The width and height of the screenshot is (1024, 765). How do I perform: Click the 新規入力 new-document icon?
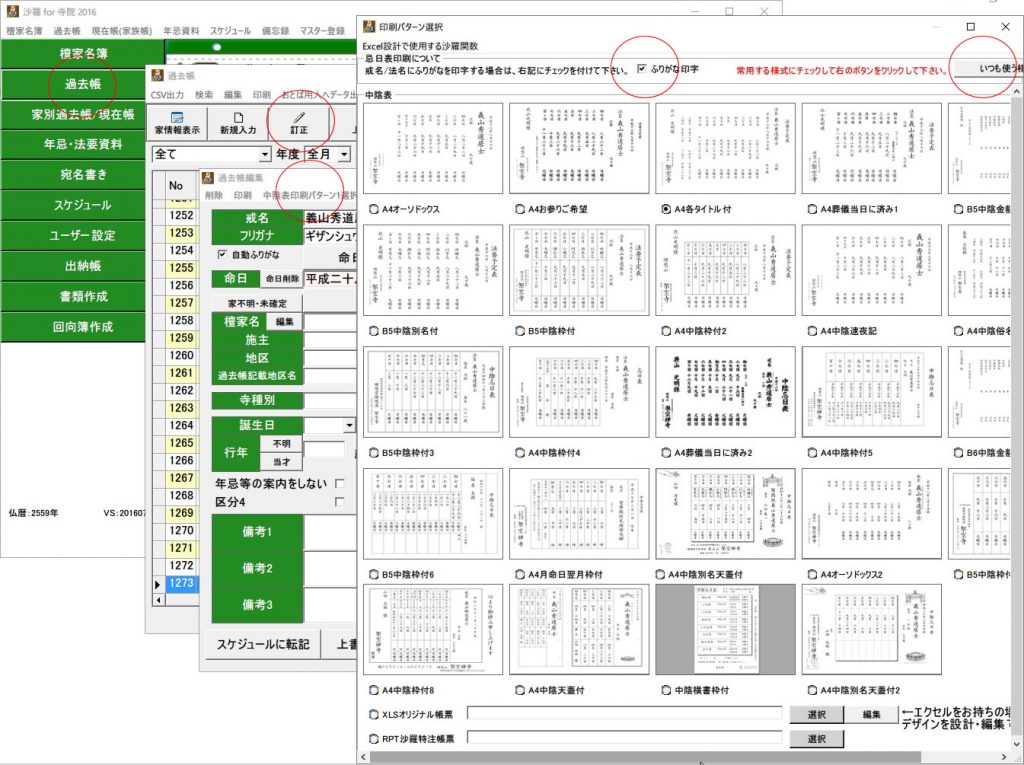pos(238,118)
